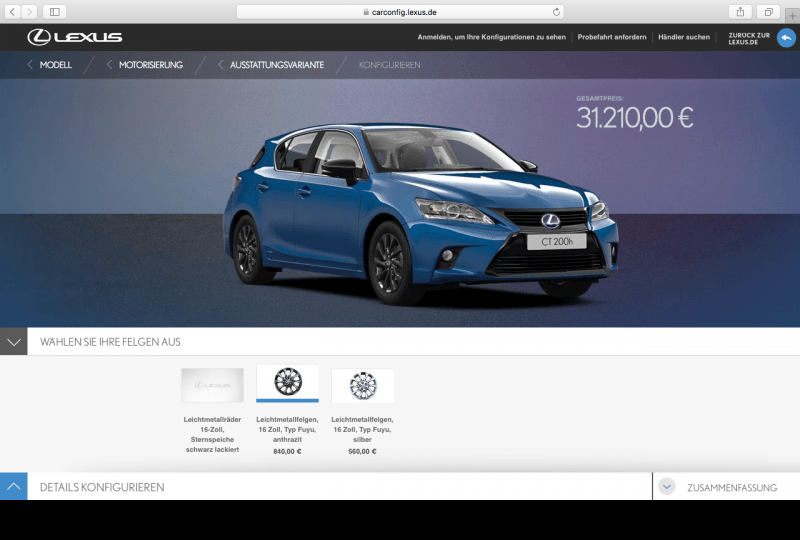This screenshot has height=540, width=800.
Task: Show all tabs overview icon
Action: [x=768, y=12]
